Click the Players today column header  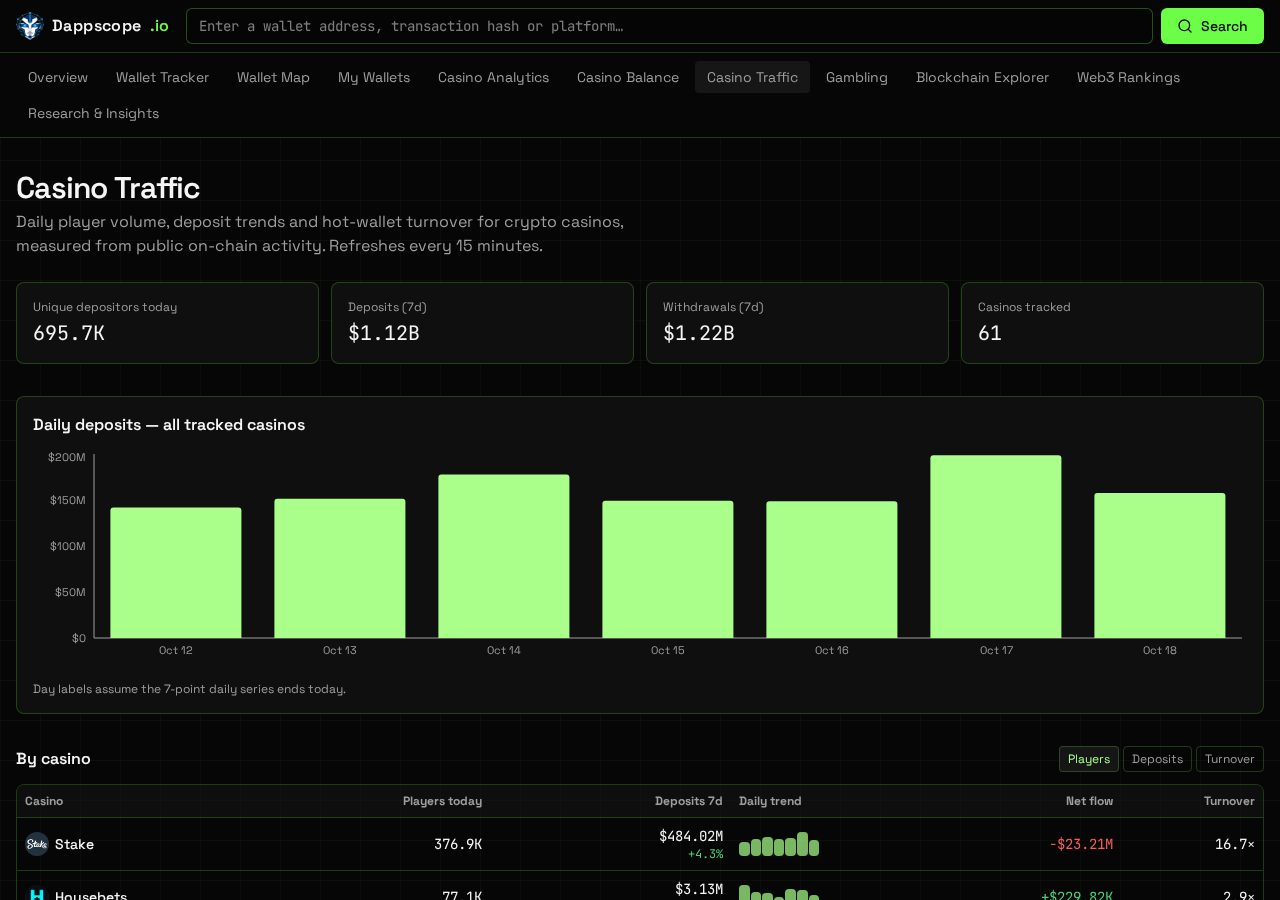442,801
